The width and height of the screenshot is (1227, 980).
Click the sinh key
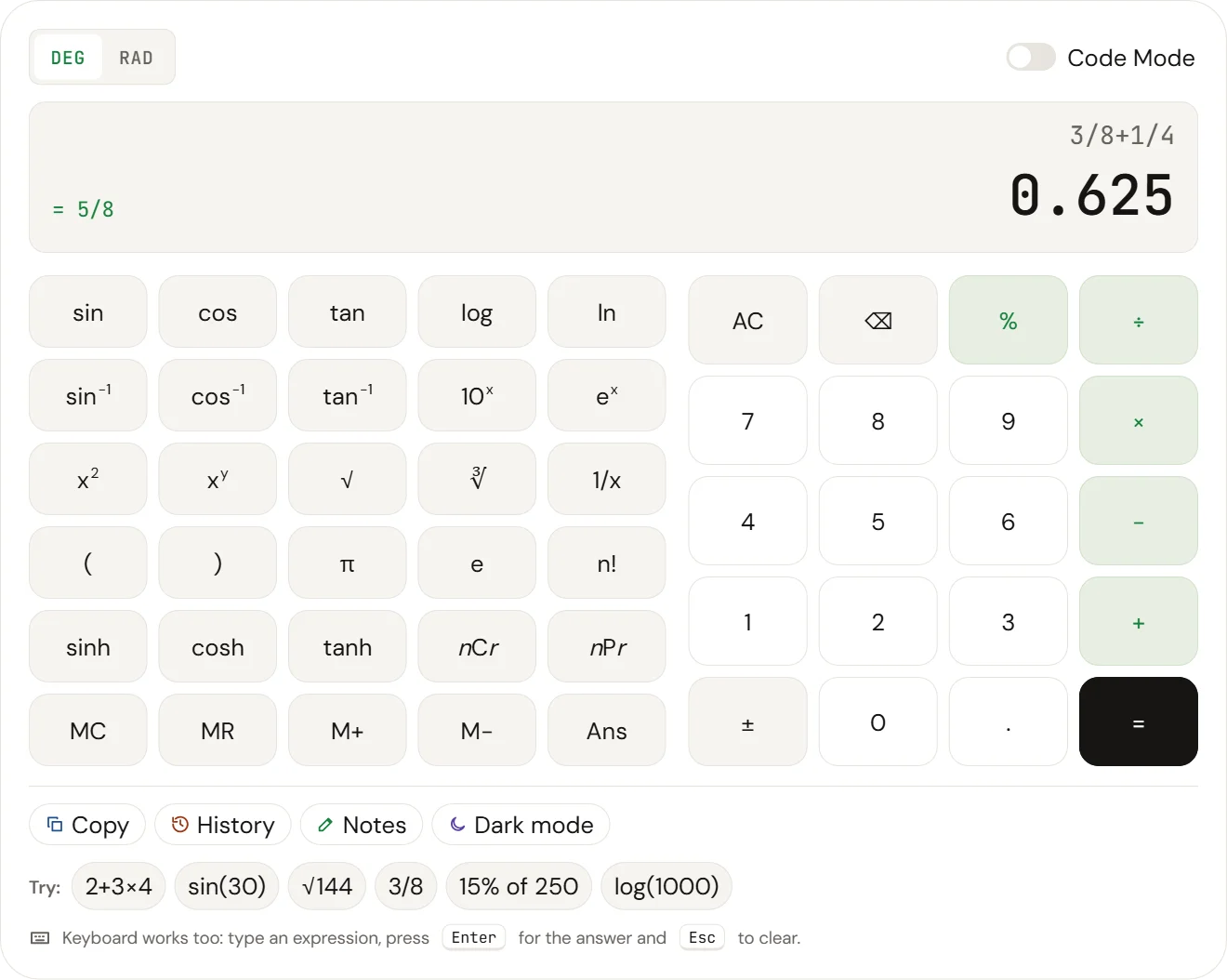(x=88, y=646)
